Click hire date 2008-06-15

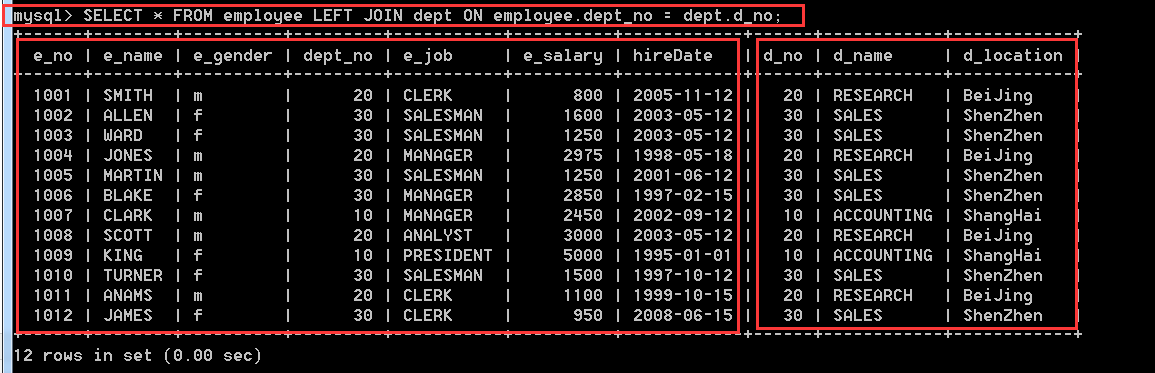[683, 315]
